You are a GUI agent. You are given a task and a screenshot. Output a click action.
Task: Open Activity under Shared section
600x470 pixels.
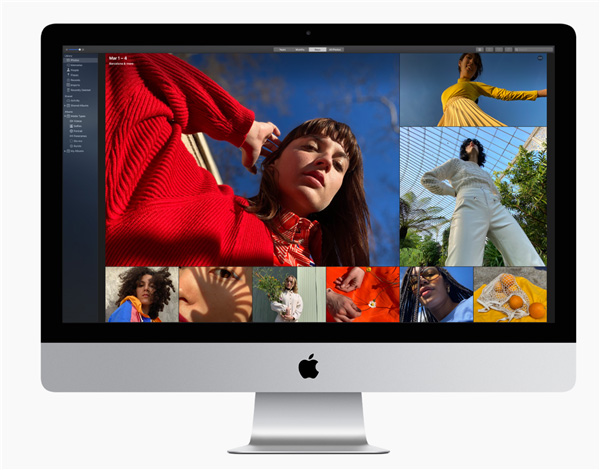[x=77, y=101]
